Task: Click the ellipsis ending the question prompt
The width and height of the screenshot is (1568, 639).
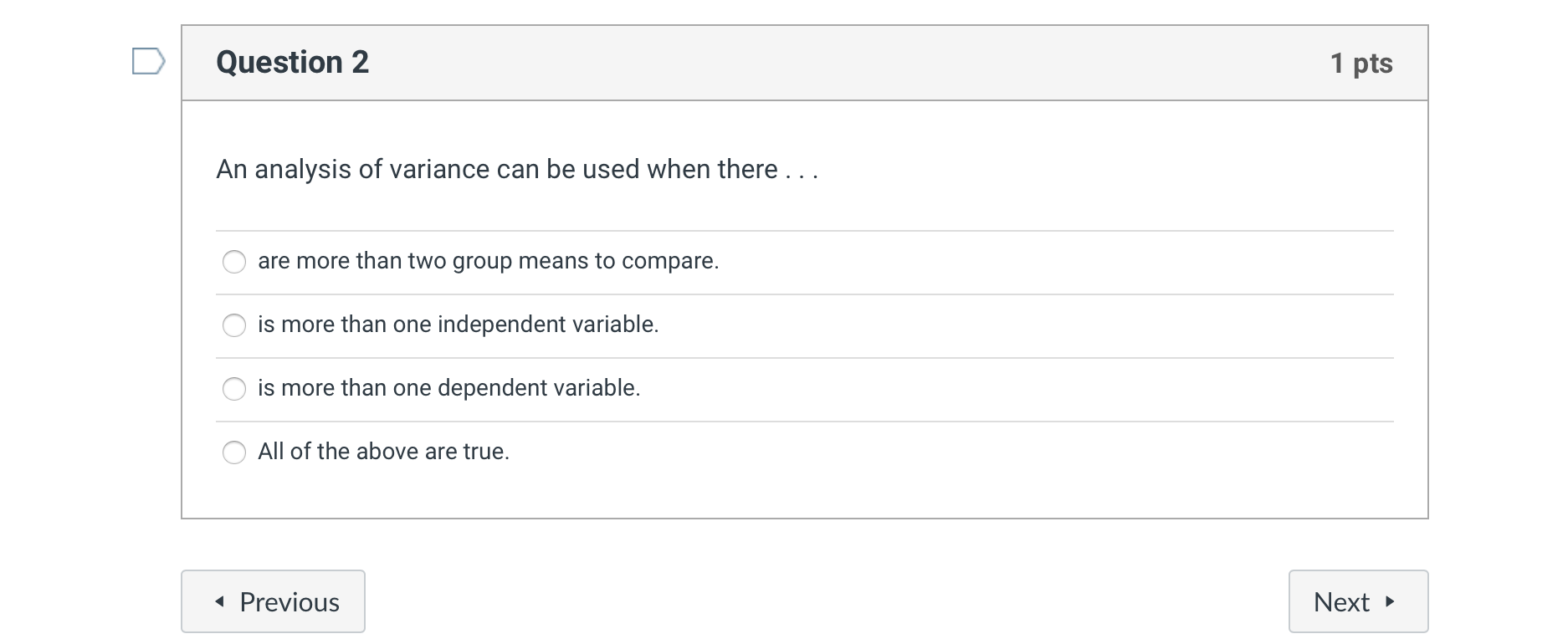Action: pyautogui.click(x=802, y=171)
